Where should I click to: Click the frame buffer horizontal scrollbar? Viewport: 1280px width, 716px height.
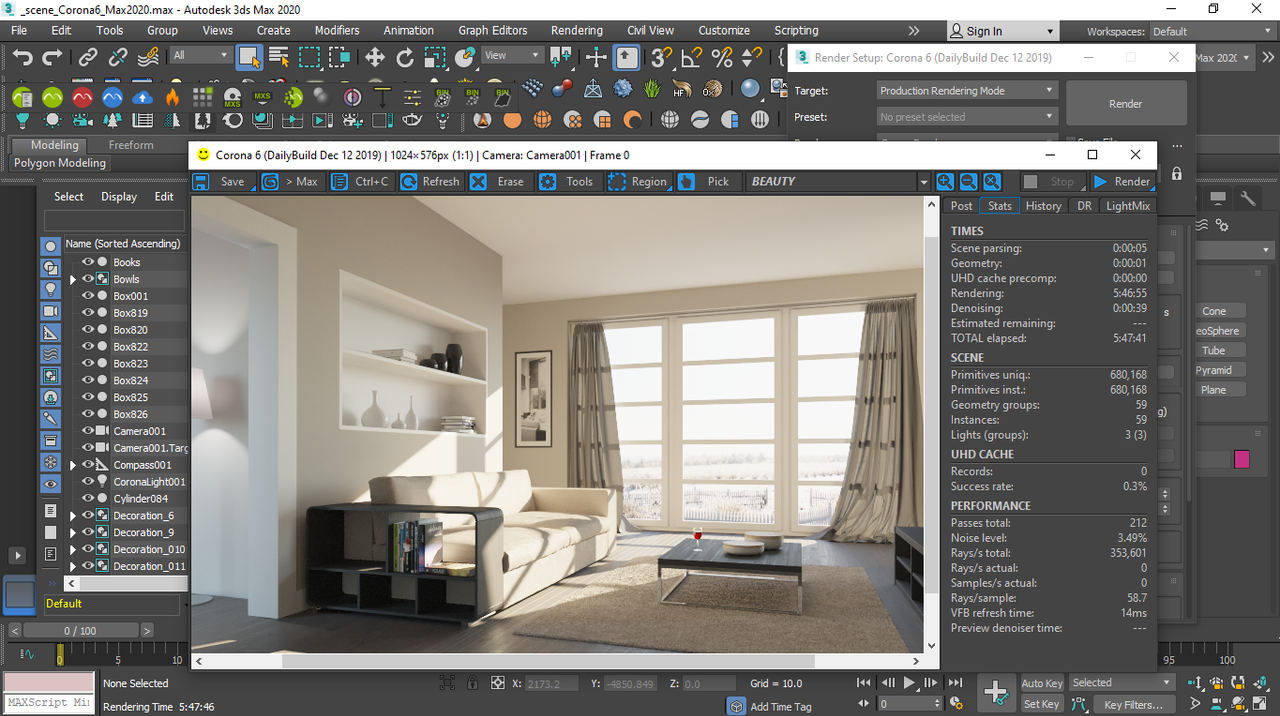[x=550, y=661]
